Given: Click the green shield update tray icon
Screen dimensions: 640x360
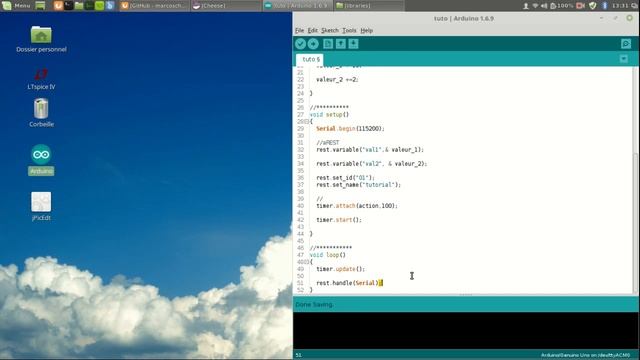Looking at the screenshot, I should click(x=593, y=6).
